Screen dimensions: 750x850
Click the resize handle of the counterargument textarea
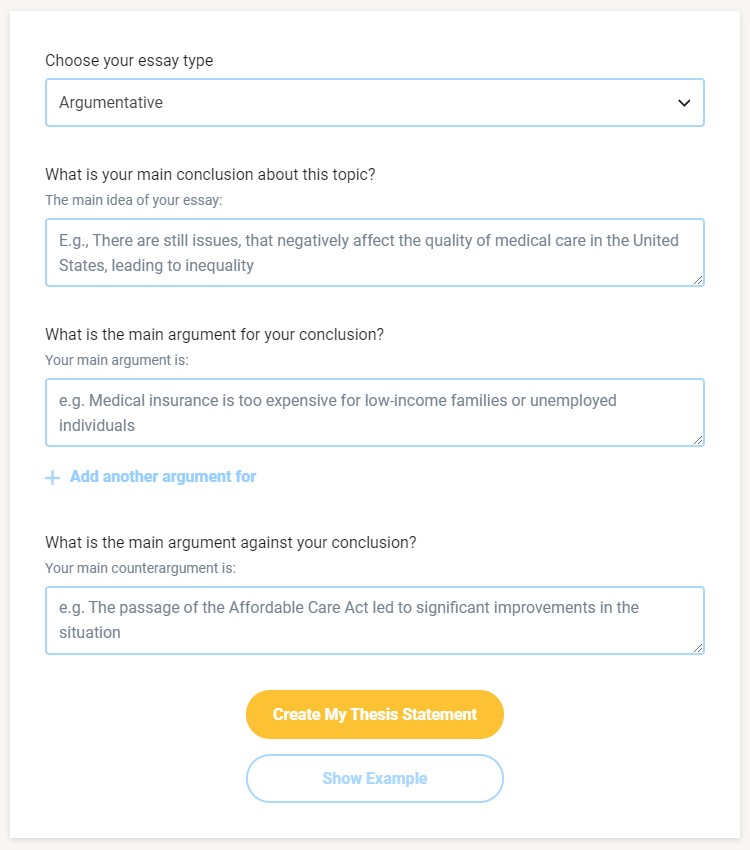click(x=698, y=647)
